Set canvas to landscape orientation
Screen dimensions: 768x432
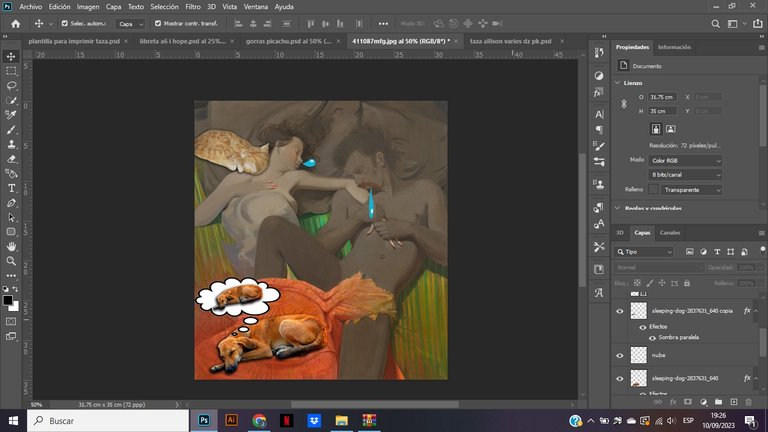tap(671, 129)
